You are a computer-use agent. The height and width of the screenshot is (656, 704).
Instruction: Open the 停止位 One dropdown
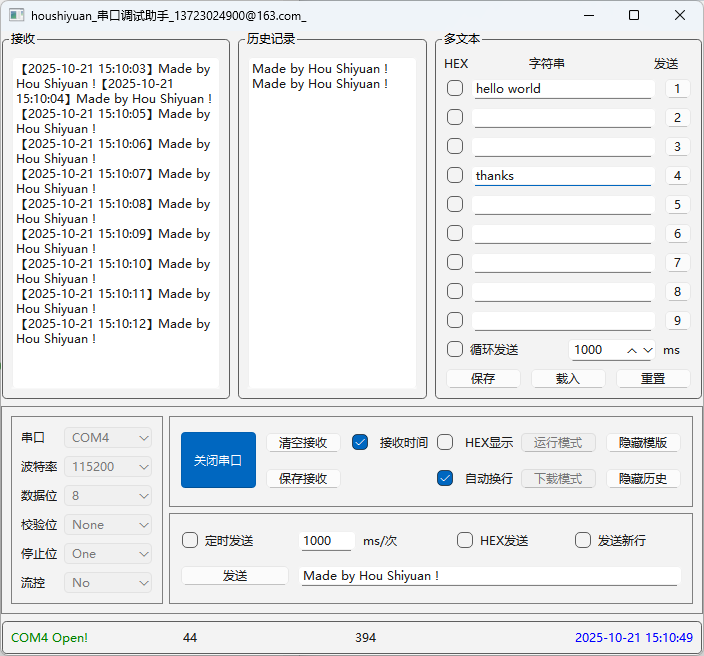(x=108, y=554)
